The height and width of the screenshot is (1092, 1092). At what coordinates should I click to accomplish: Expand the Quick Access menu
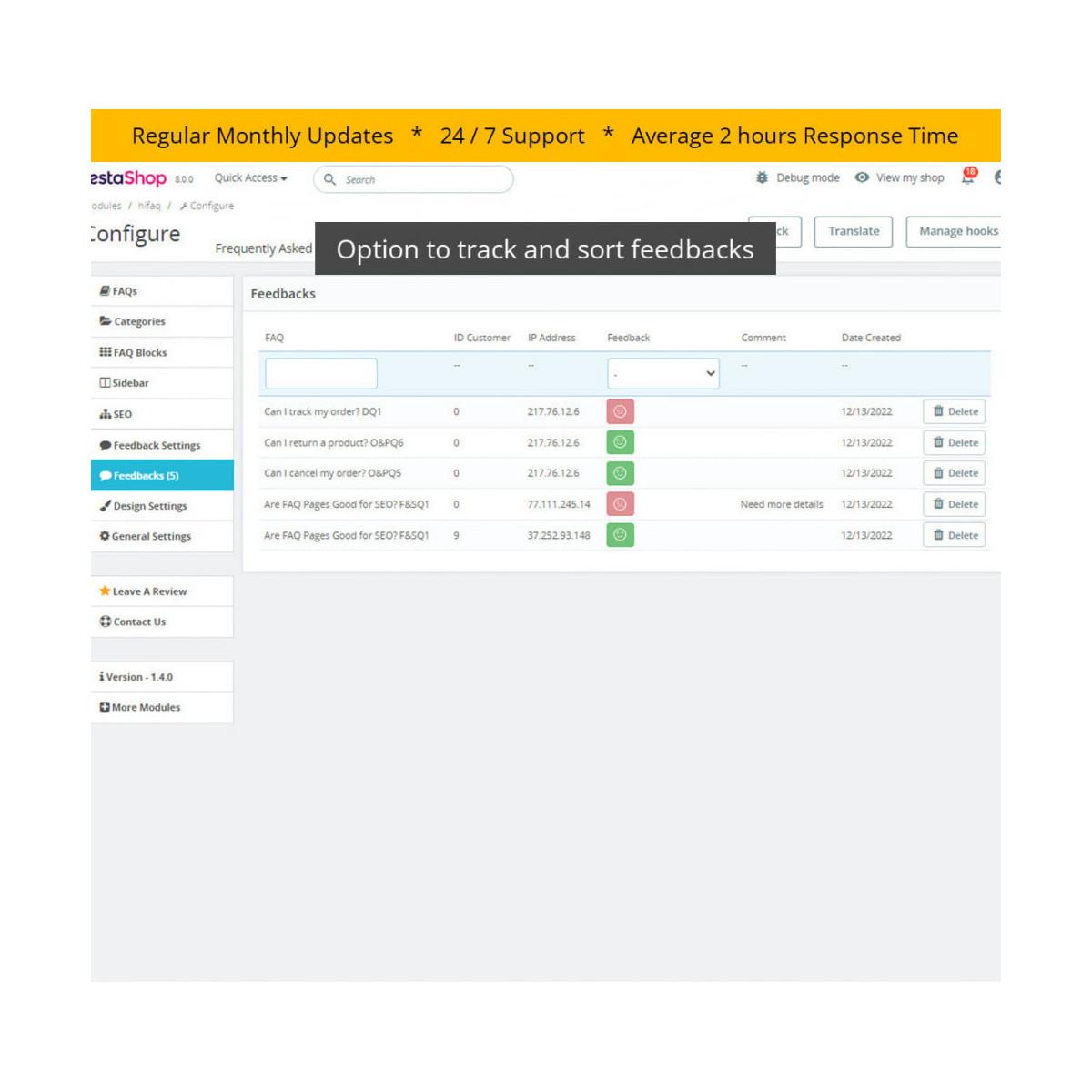tap(250, 178)
